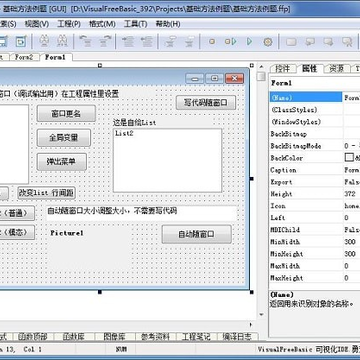The height and width of the screenshot is (360, 360).
Task: Select the (ClassStyles) property row
Action: (315, 110)
